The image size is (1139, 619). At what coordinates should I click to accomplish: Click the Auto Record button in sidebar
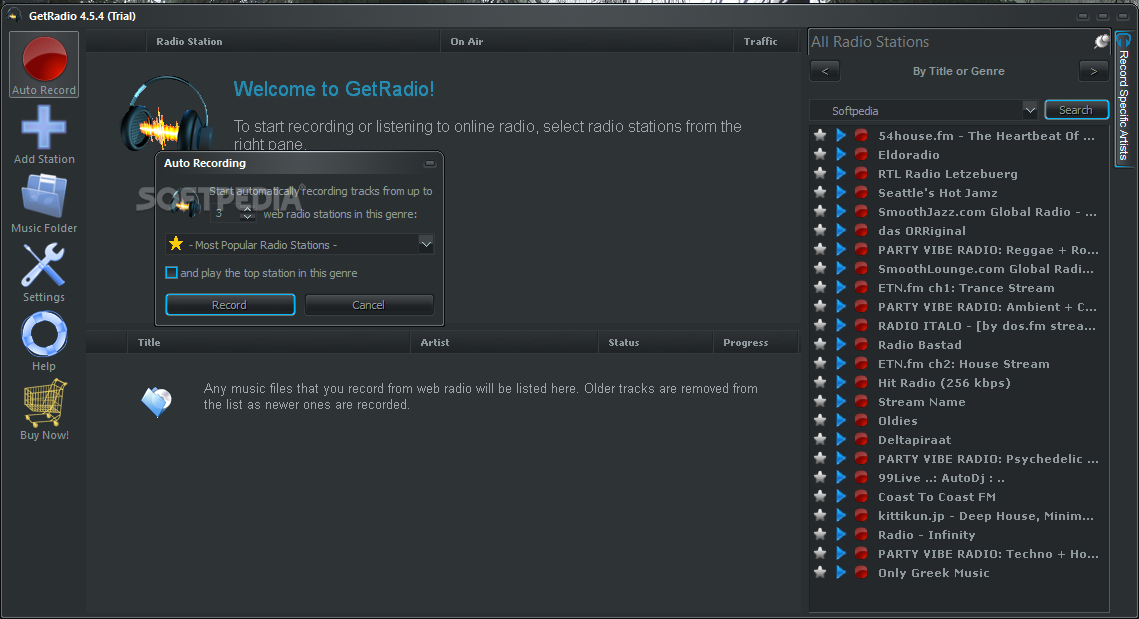(x=44, y=65)
